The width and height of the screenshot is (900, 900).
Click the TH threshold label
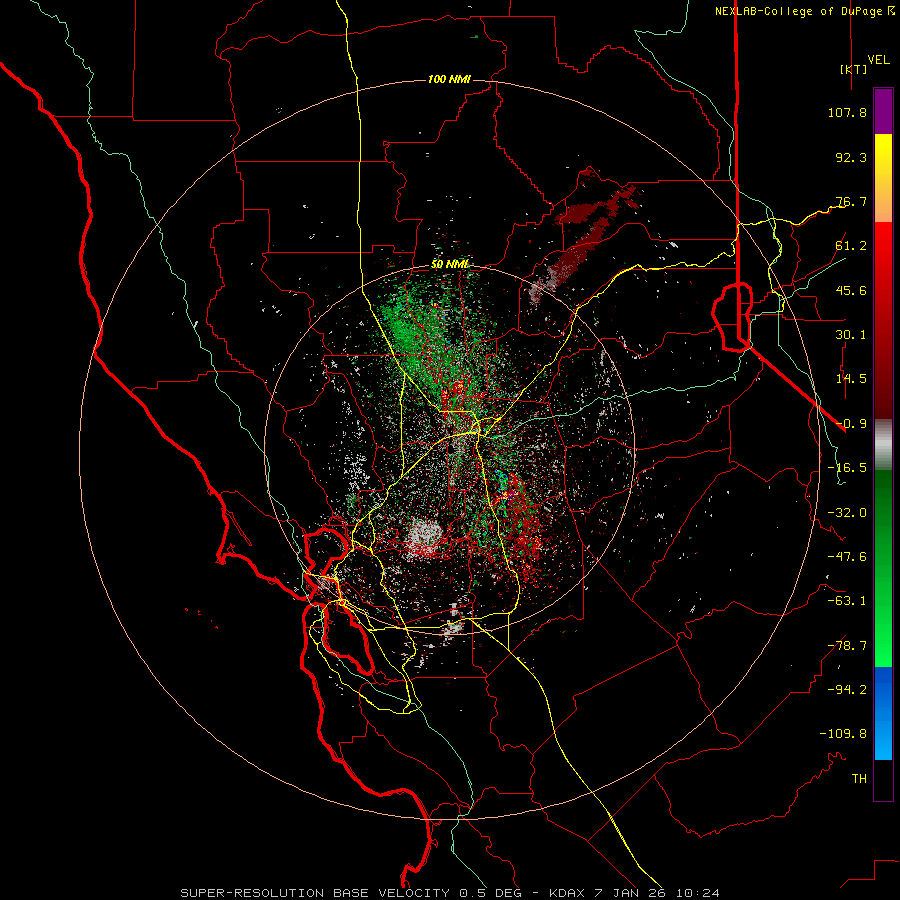pyautogui.click(x=859, y=779)
